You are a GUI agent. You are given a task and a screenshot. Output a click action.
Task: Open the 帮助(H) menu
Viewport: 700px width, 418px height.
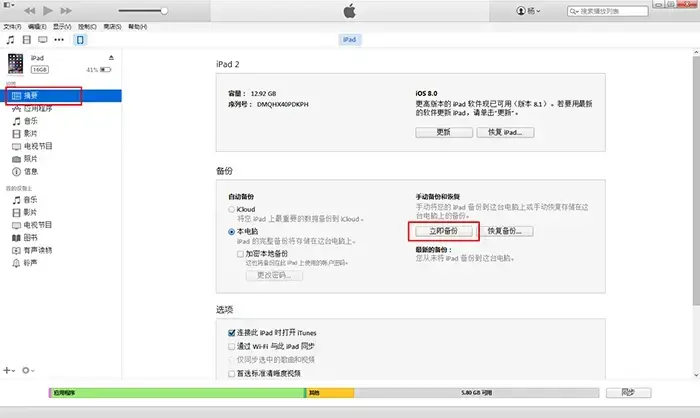click(138, 27)
